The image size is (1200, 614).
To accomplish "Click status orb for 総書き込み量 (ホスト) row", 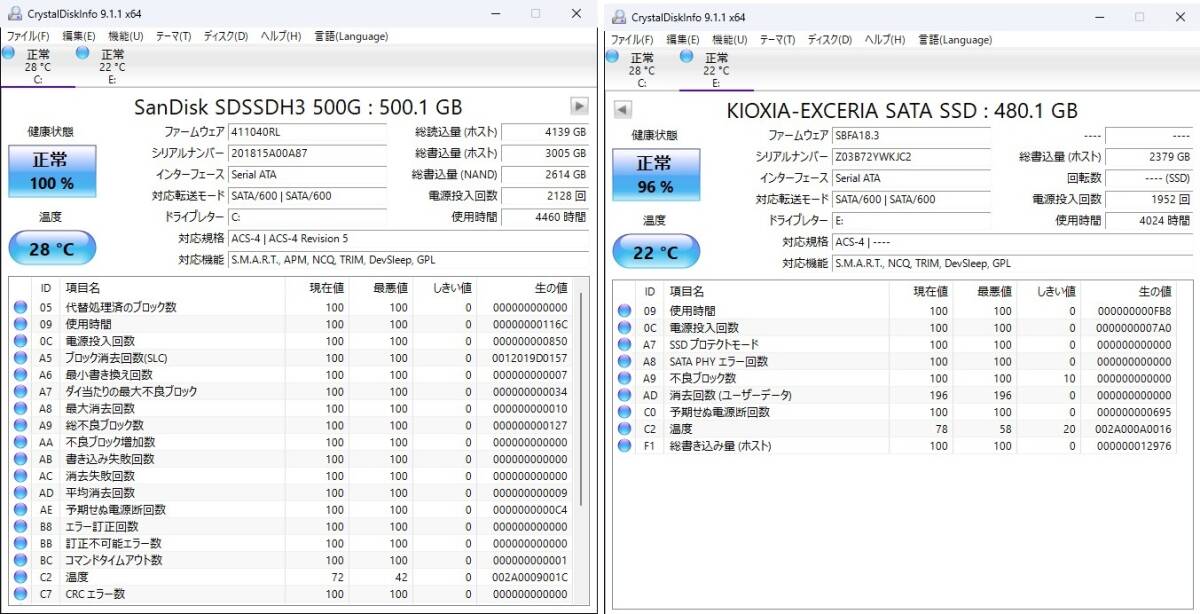I will point(625,446).
